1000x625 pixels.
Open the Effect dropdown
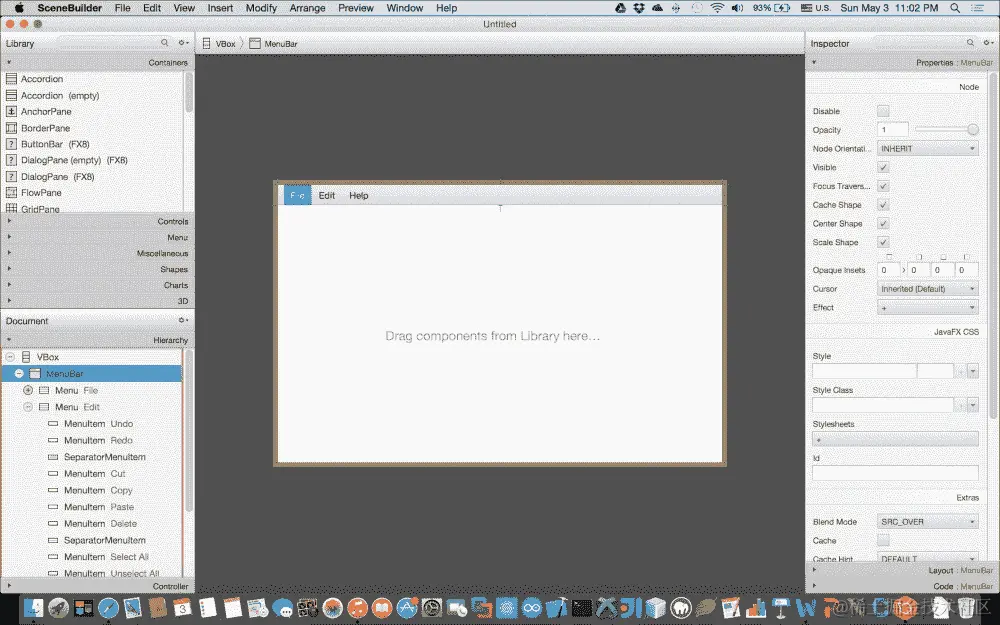click(927, 307)
